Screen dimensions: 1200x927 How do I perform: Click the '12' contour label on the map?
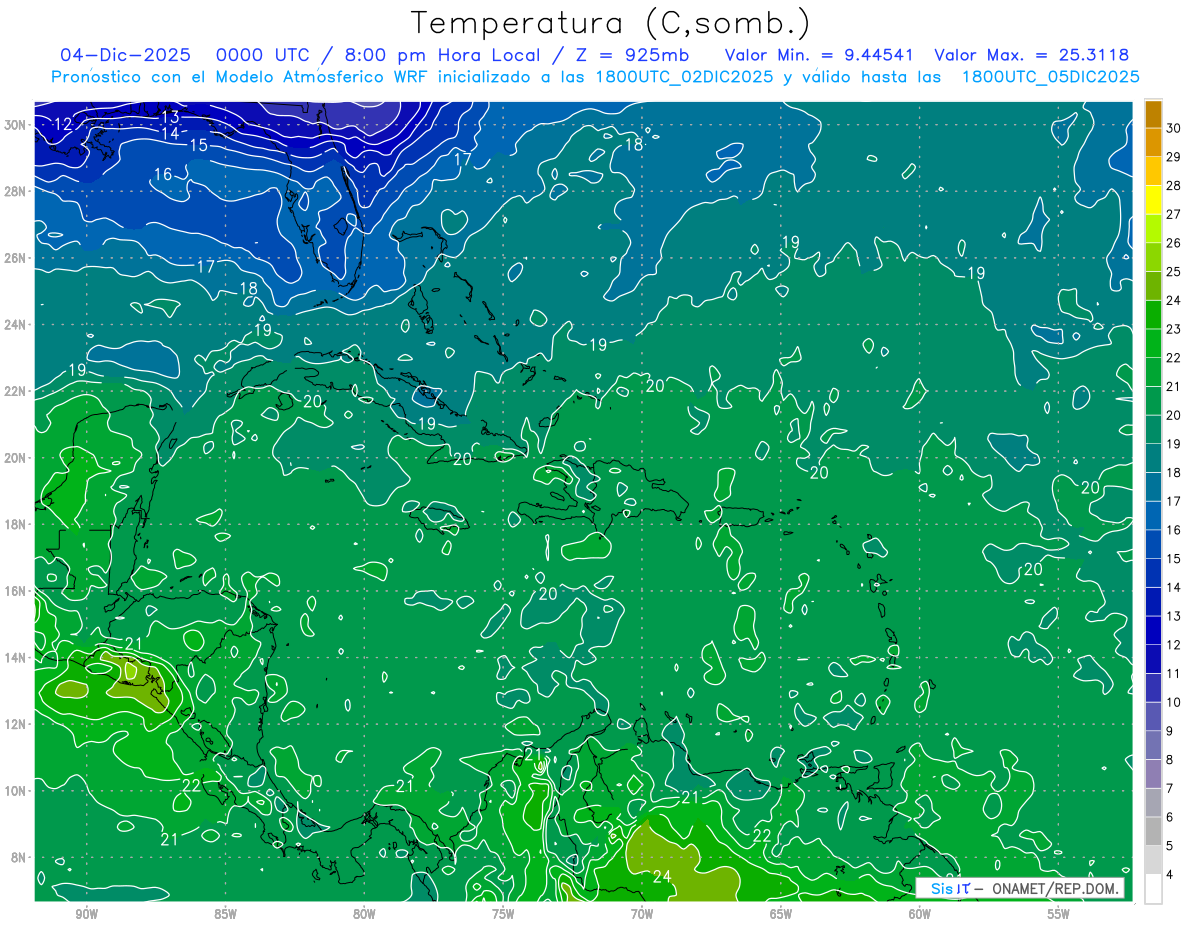[x=63, y=124]
